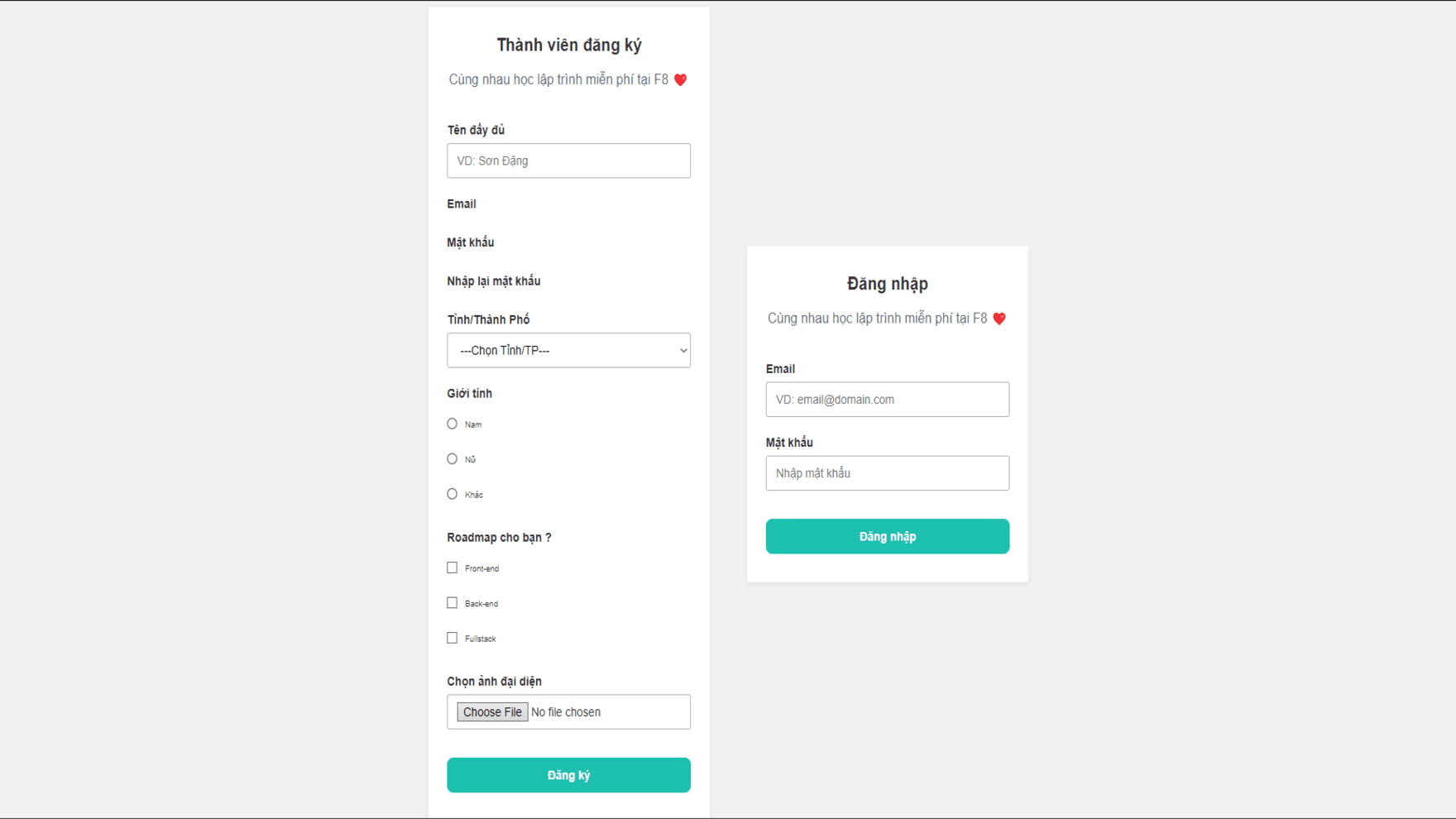
Task: Check the Fullstack roadmap box
Action: click(x=452, y=637)
